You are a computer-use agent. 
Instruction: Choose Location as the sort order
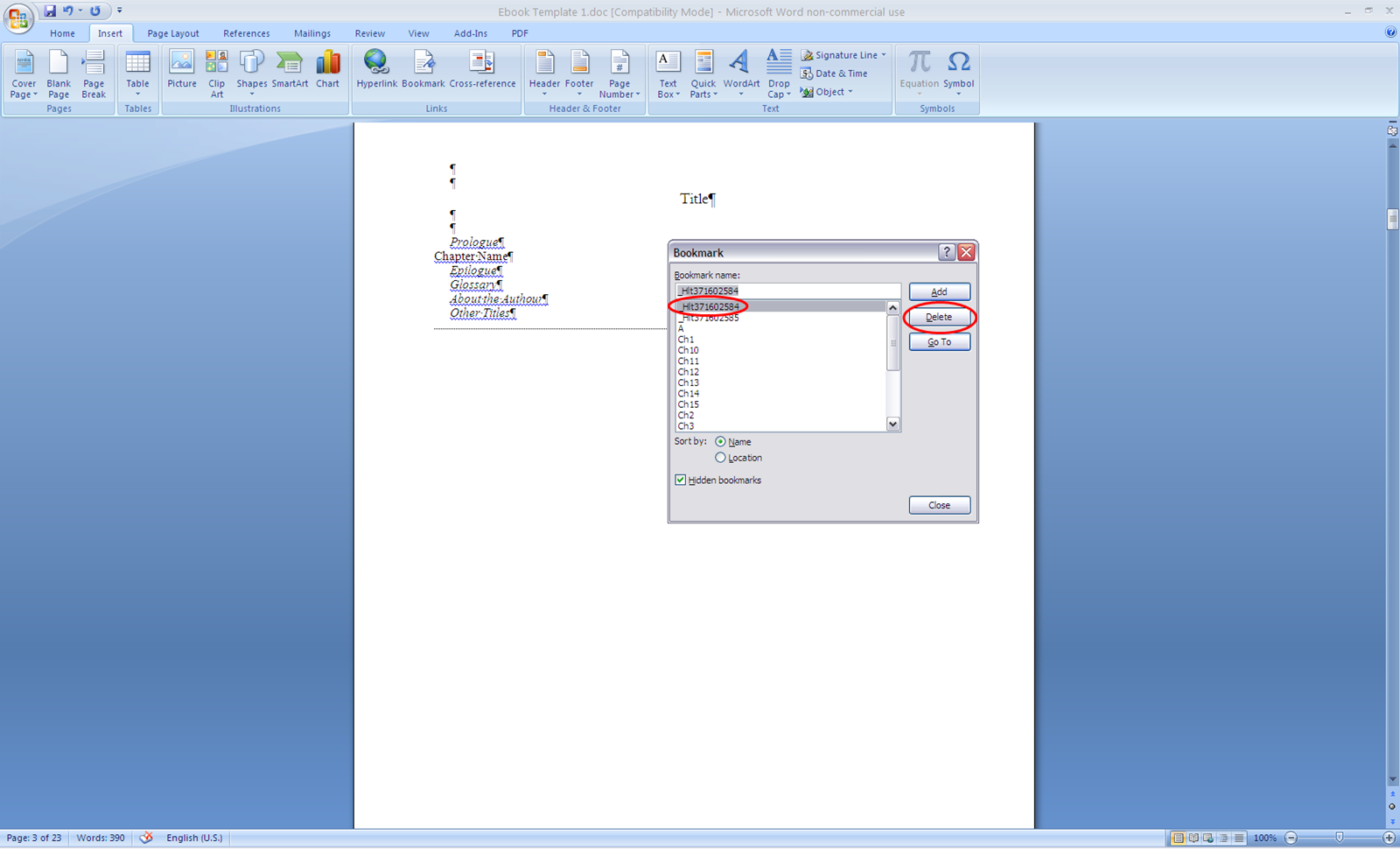tap(720, 457)
